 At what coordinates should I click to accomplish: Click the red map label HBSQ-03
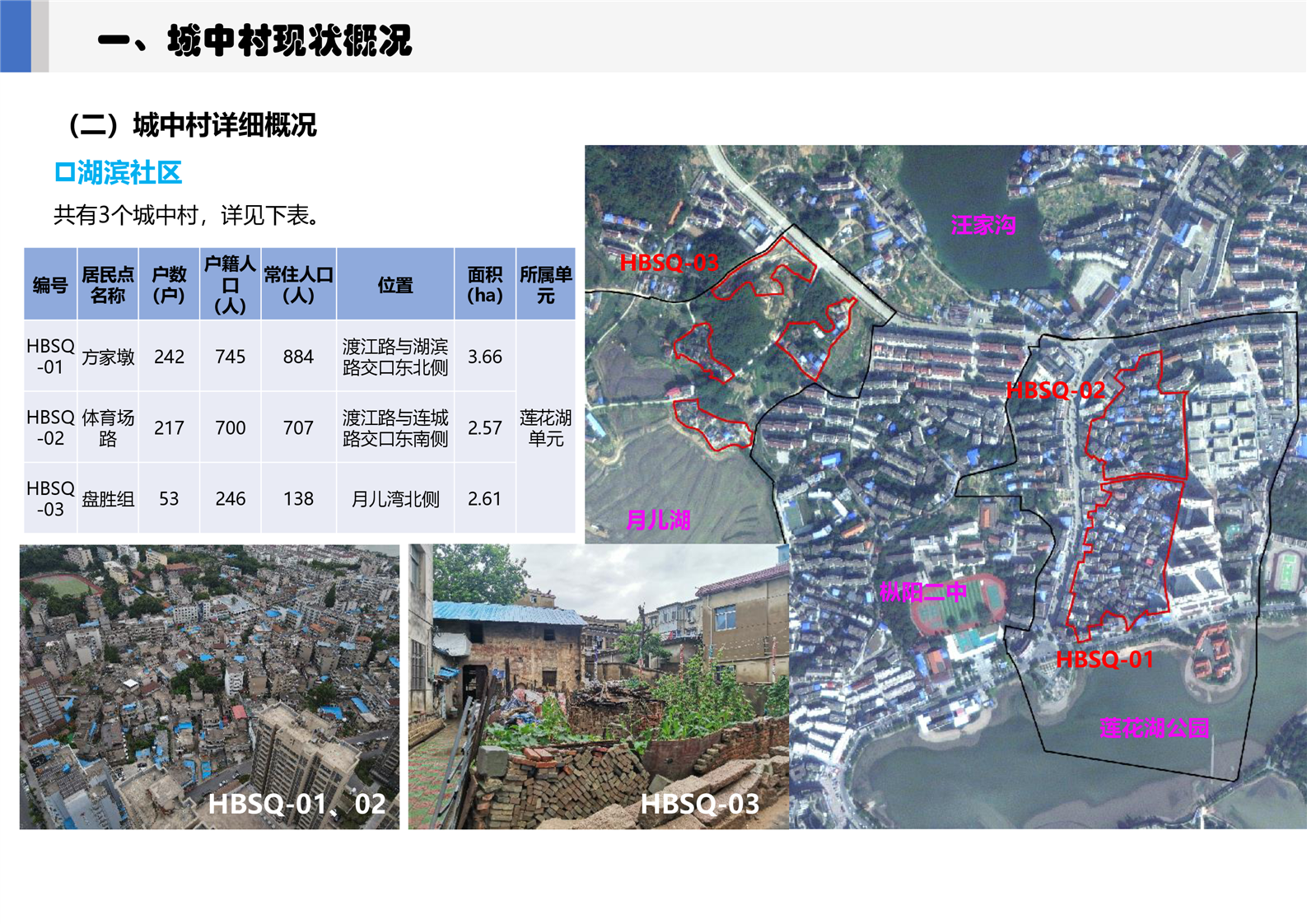pyautogui.click(x=669, y=263)
